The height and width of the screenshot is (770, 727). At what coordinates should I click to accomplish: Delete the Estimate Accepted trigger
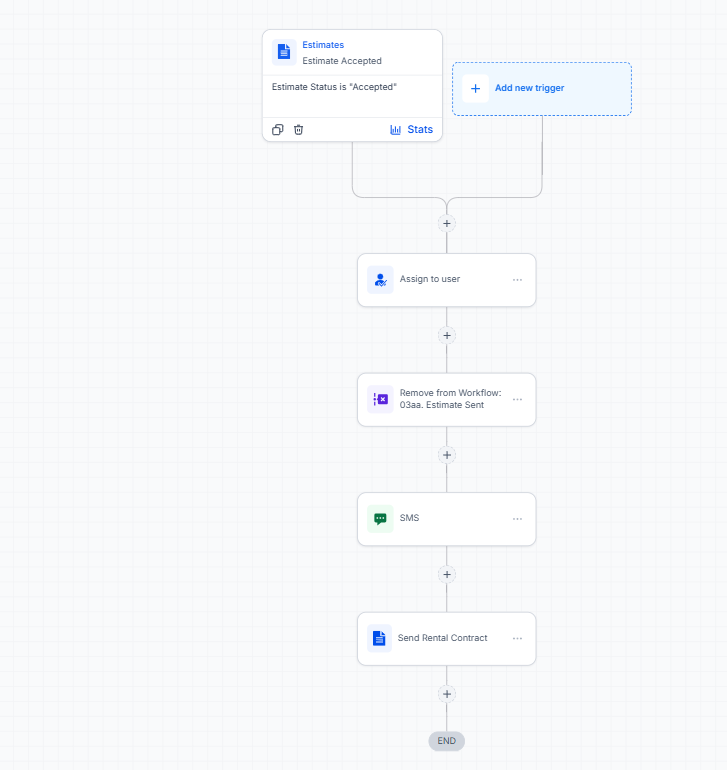click(299, 130)
